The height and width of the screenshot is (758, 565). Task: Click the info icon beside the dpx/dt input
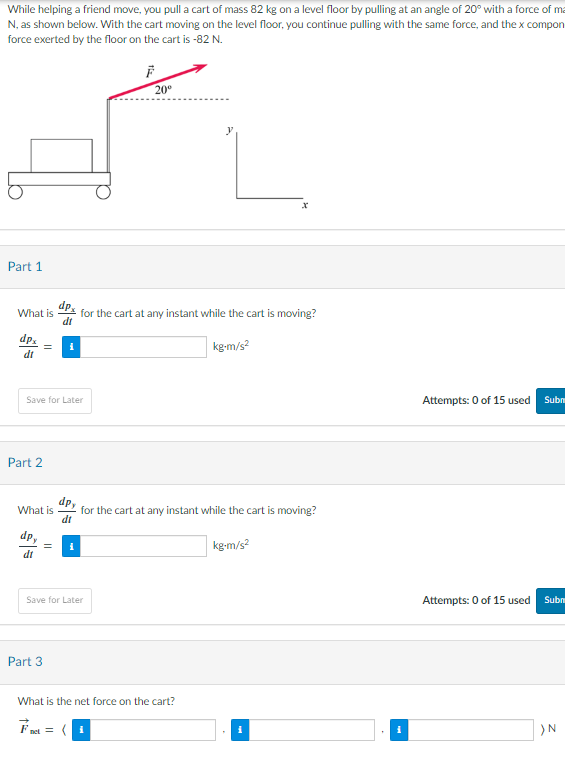point(71,347)
